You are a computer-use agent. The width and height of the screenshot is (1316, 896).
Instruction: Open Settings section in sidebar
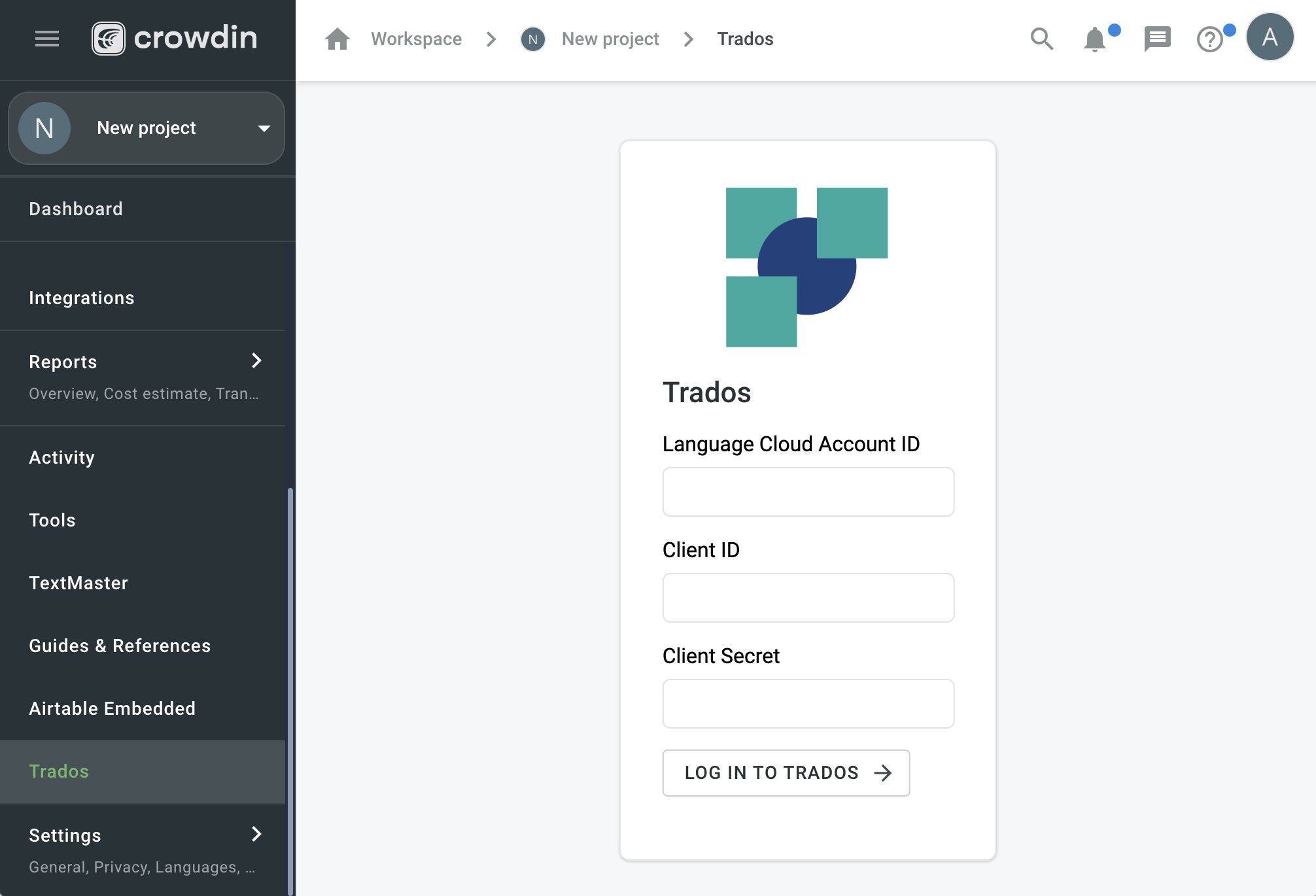click(143, 850)
